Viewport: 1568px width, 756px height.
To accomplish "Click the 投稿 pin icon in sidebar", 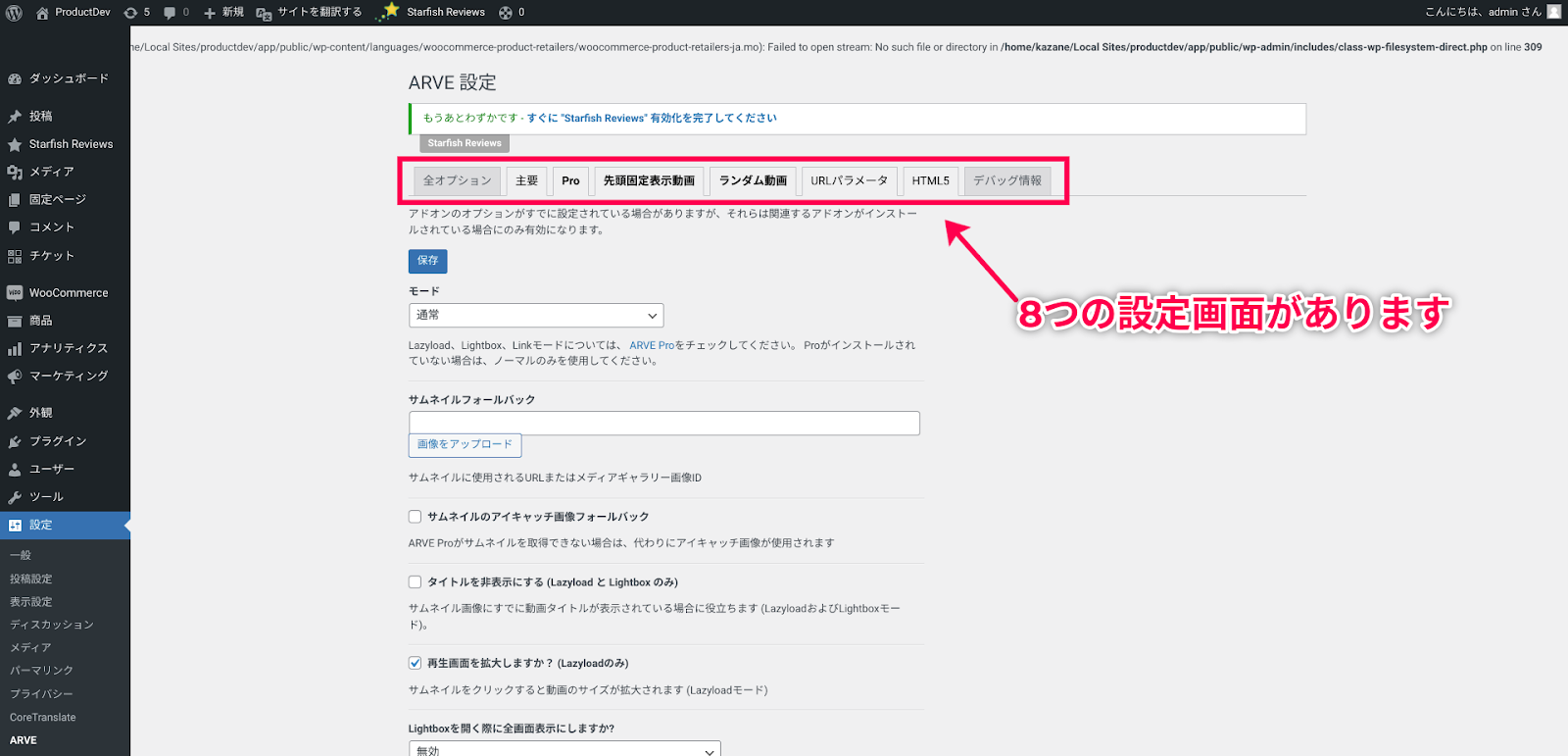I will tap(15, 116).
